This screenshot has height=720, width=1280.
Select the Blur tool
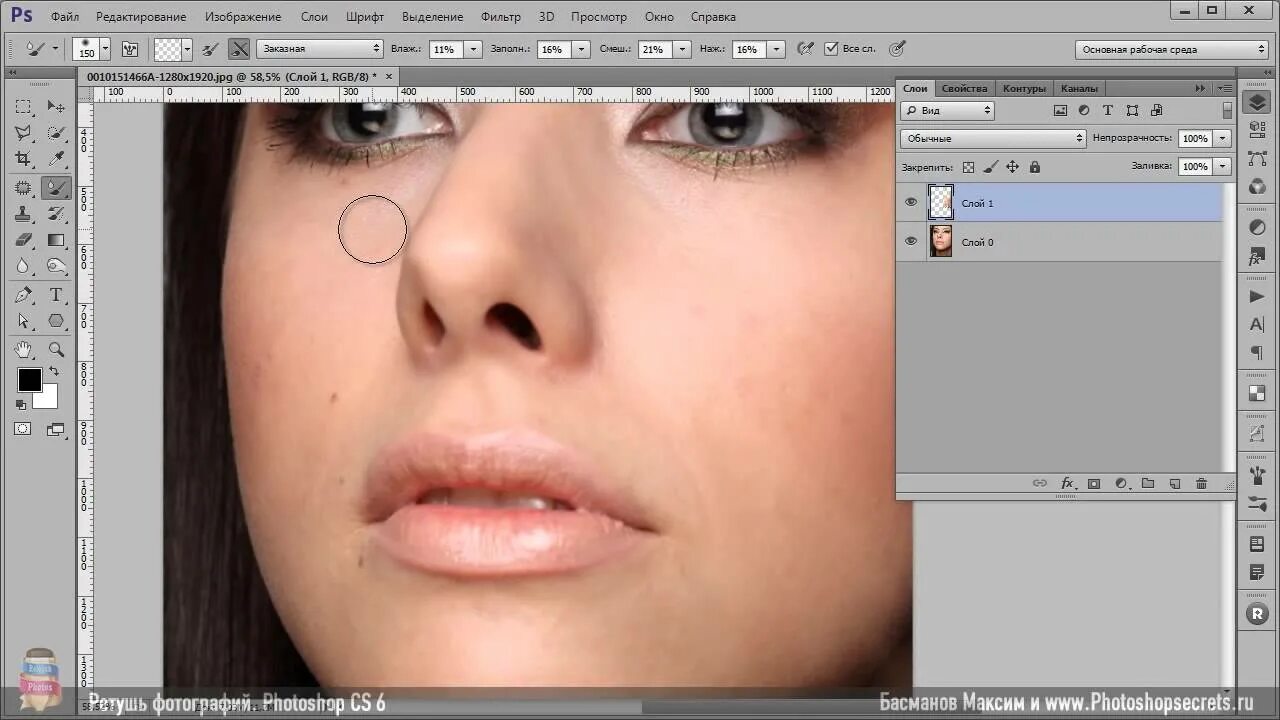click(x=23, y=266)
